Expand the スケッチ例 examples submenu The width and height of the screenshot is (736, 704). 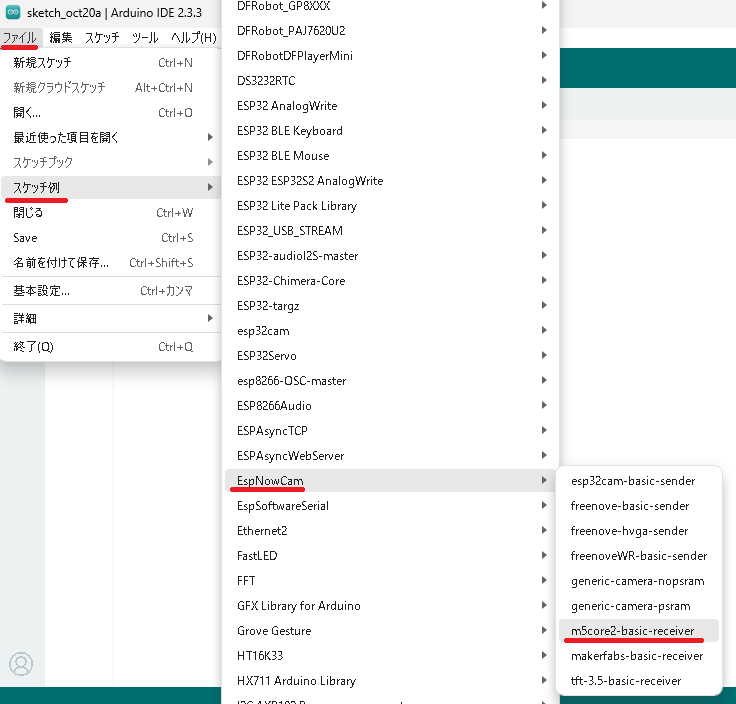tap(111, 187)
